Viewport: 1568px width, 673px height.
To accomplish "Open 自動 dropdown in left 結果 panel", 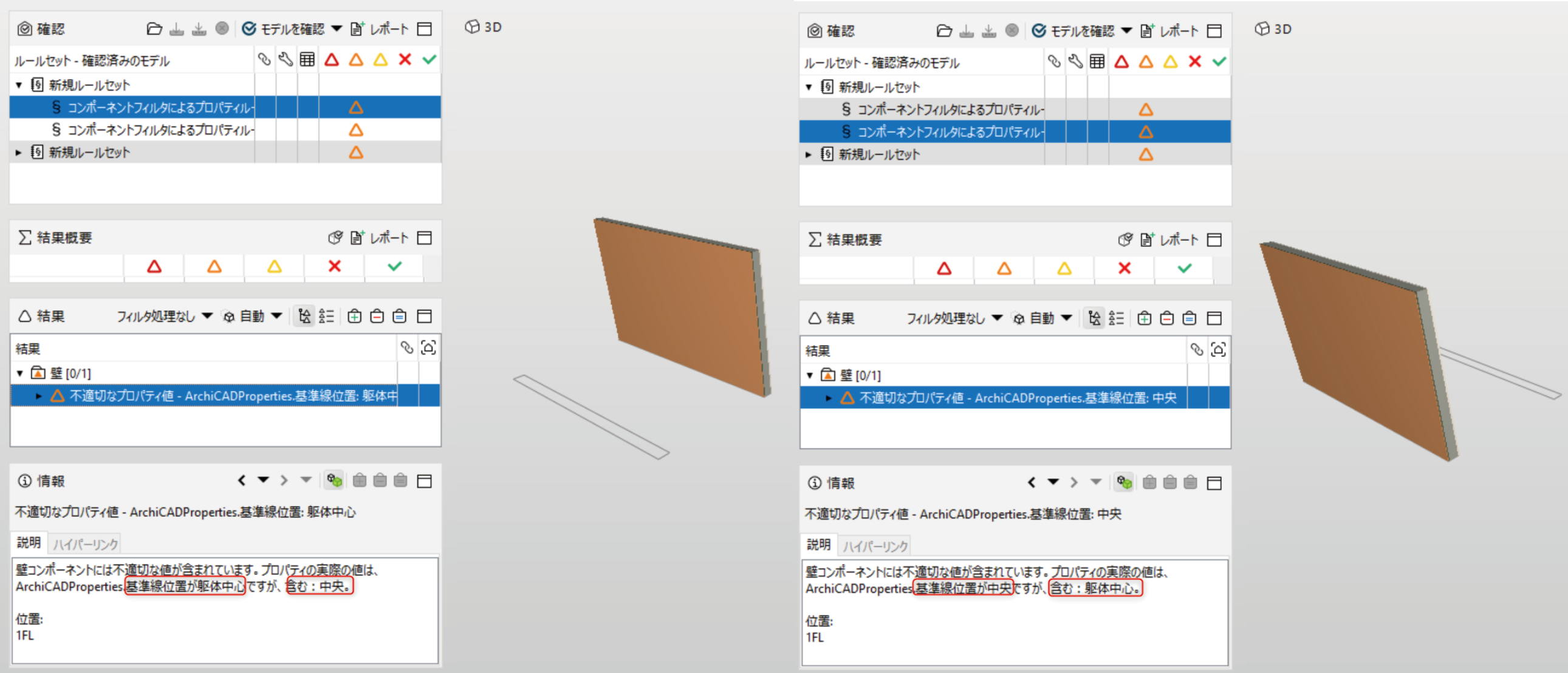I will 252,316.
